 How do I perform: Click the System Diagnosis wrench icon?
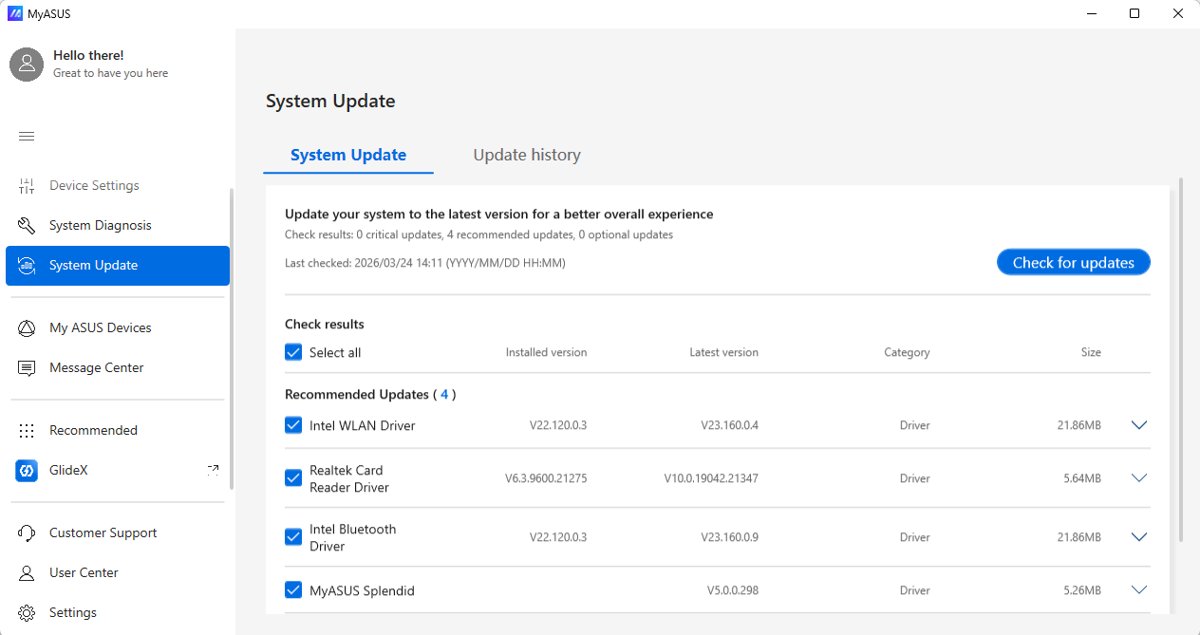pos(27,226)
